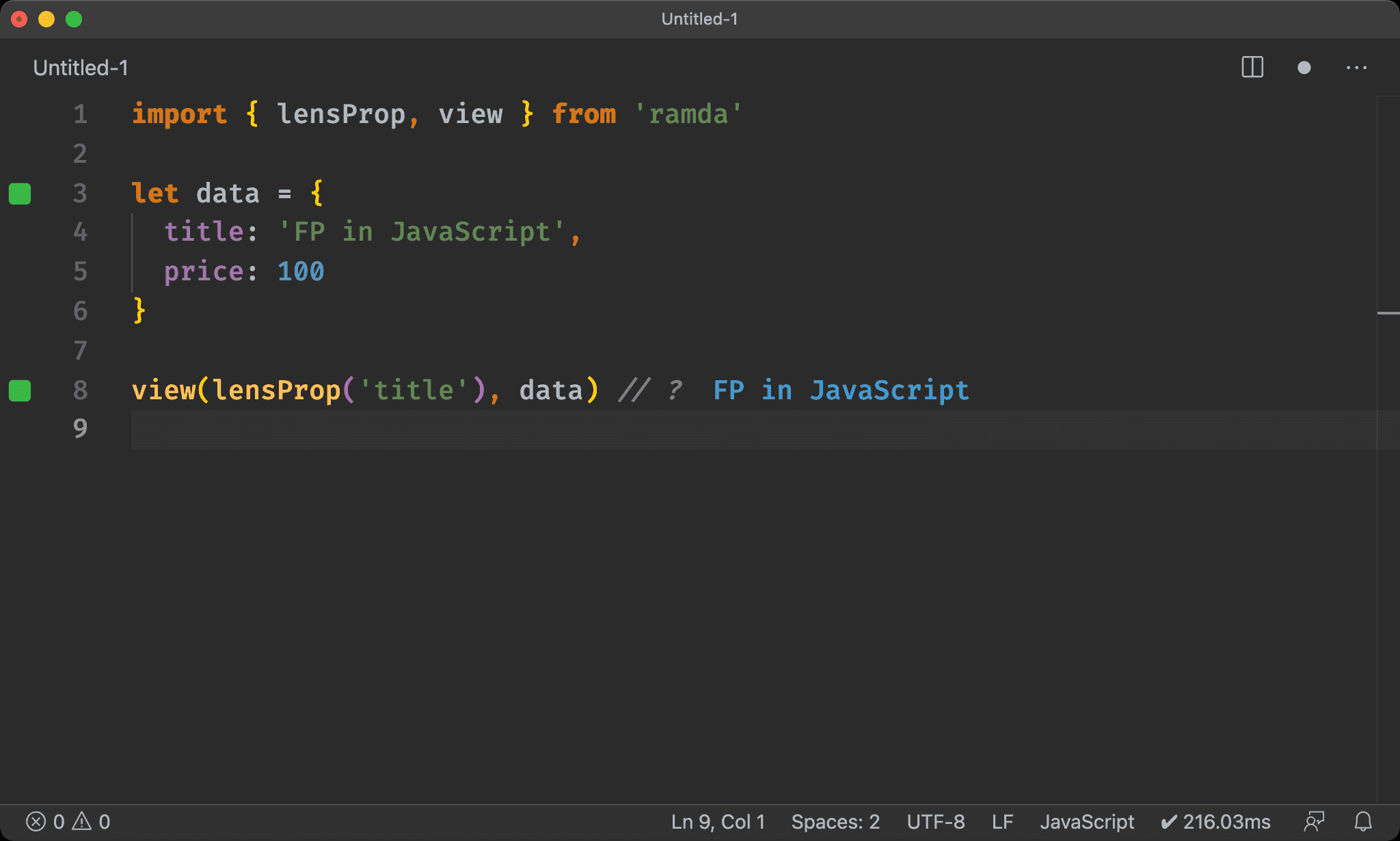Viewport: 1400px width, 841px height.
Task: Click the 'view' function call on line 8
Action: point(163,390)
